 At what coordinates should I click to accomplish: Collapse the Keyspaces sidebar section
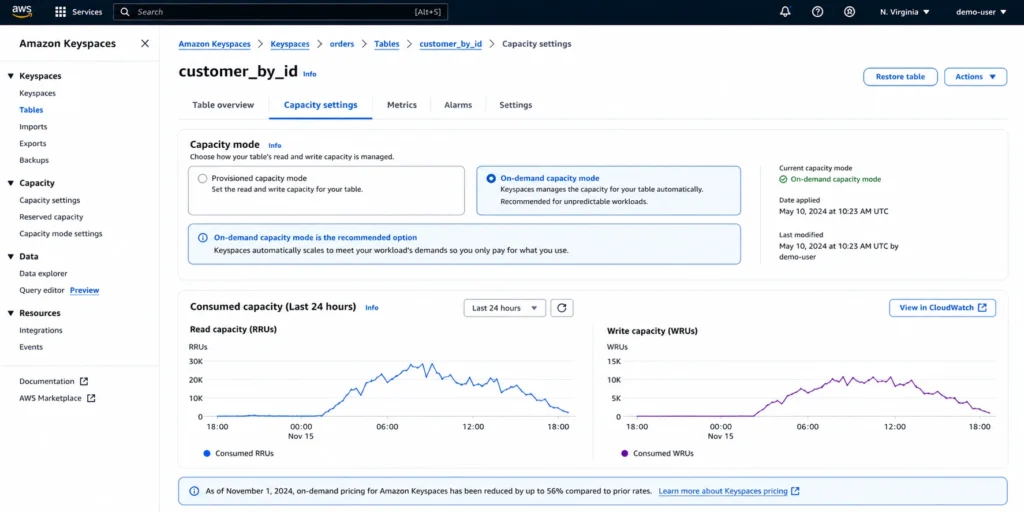tap(10, 76)
